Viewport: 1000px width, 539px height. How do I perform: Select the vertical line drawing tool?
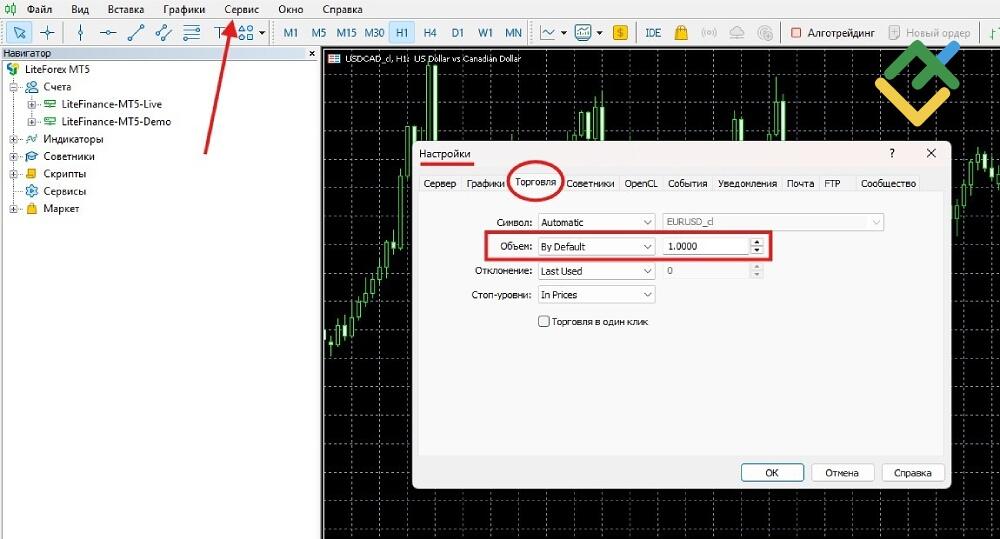tap(80, 33)
